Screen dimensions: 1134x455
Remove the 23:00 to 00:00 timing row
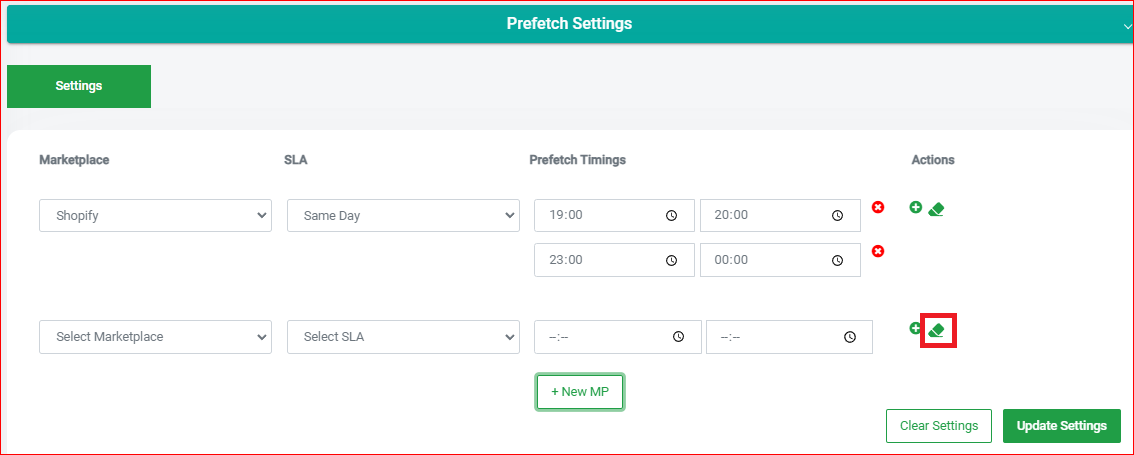click(x=878, y=251)
